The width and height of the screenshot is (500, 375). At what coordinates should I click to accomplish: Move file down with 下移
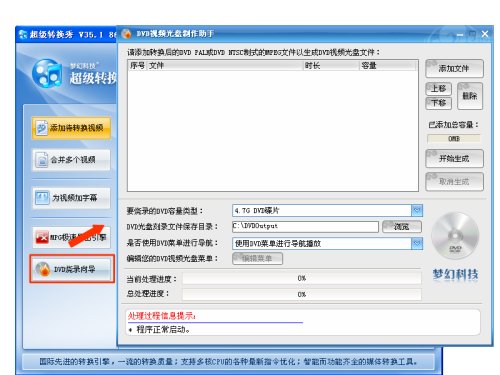coord(439,103)
